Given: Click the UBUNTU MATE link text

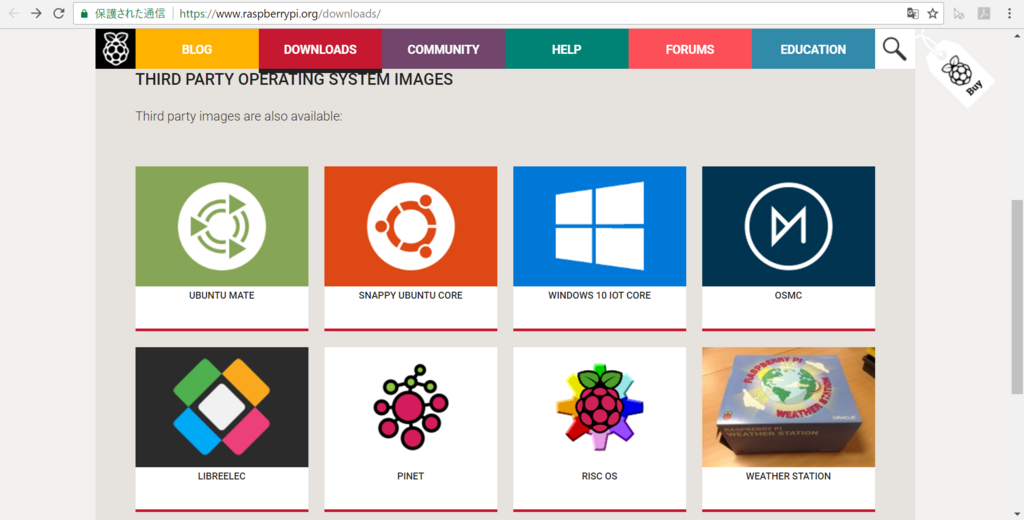Looking at the screenshot, I should coord(222,295).
